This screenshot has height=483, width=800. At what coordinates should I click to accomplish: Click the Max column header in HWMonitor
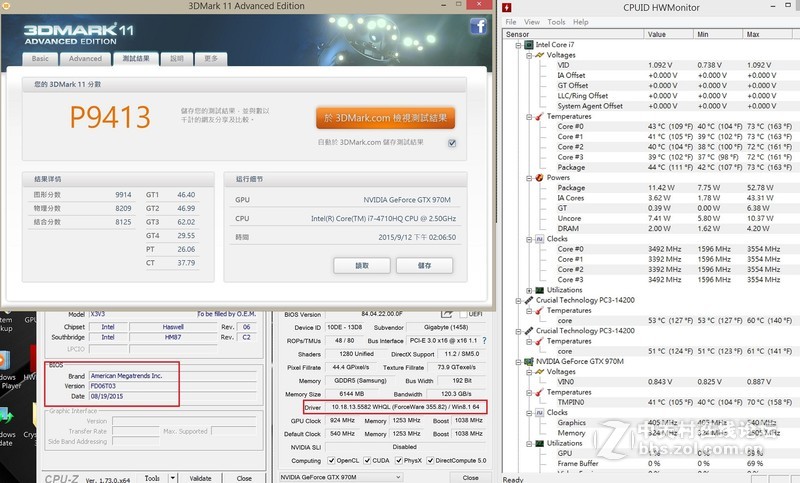tap(769, 34)
